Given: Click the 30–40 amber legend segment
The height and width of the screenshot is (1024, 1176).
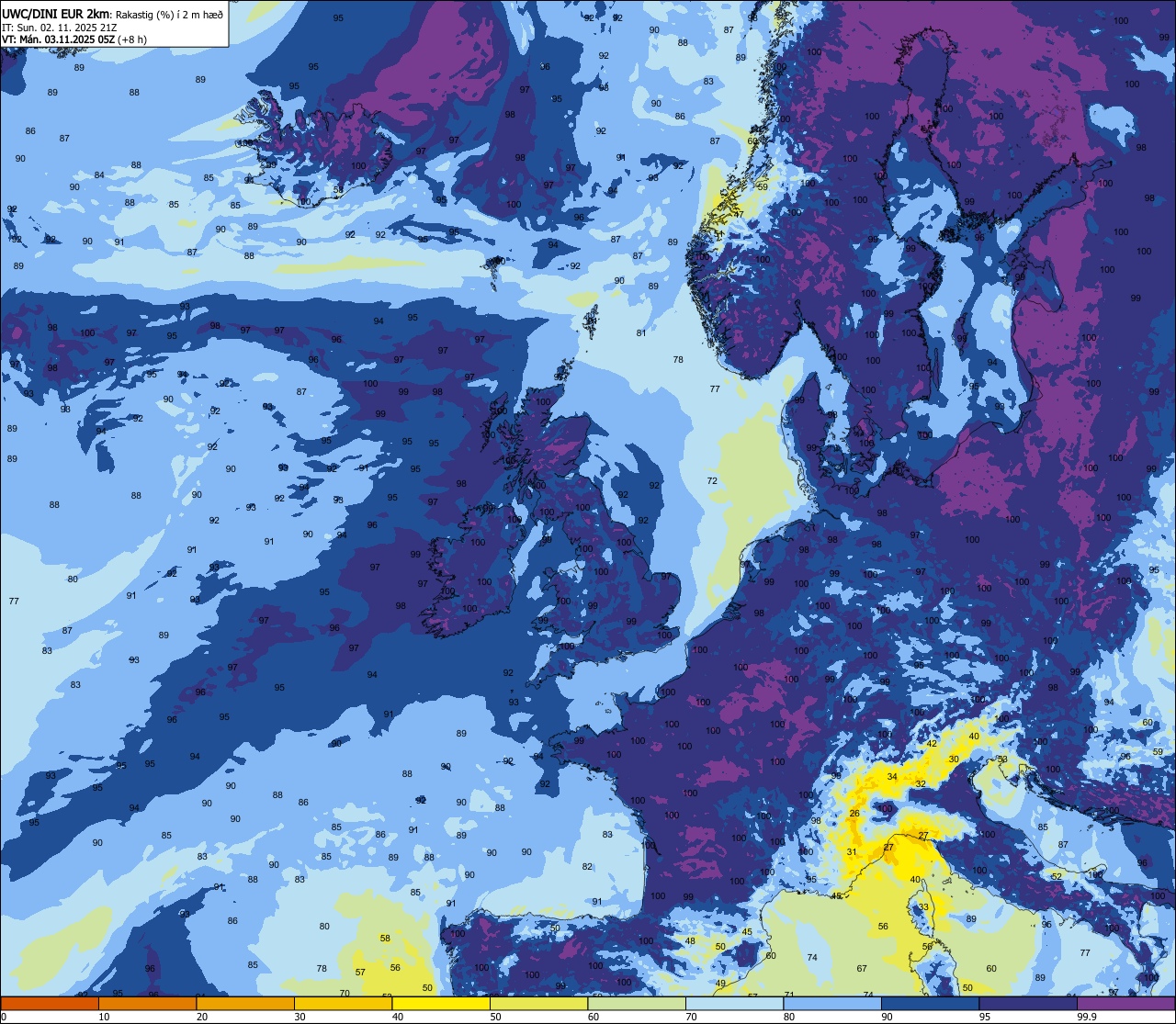Looking at the screenshot, I should coord(343,1003).
